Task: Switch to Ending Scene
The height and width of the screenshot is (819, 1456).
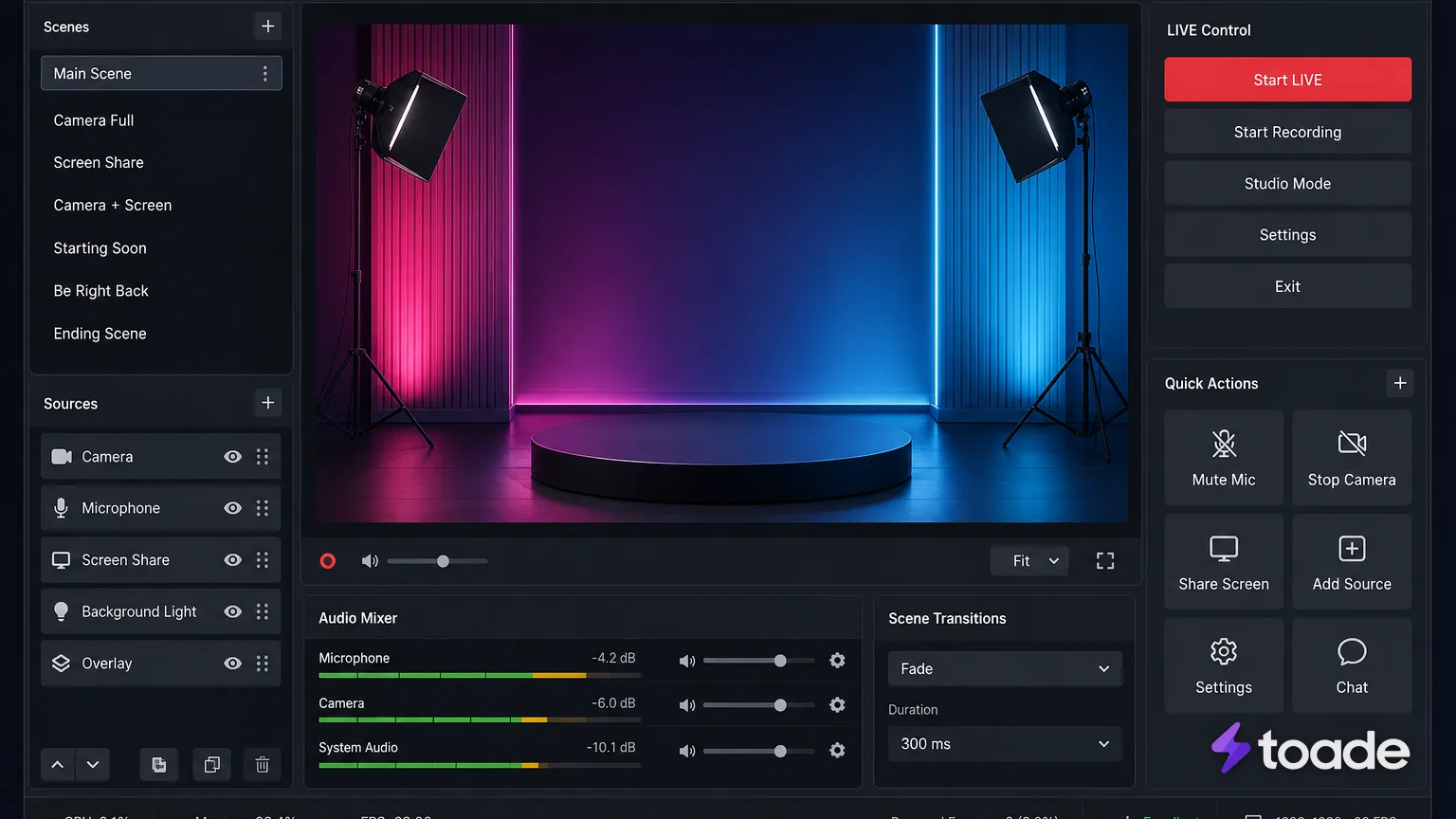Action: (100, 334)
